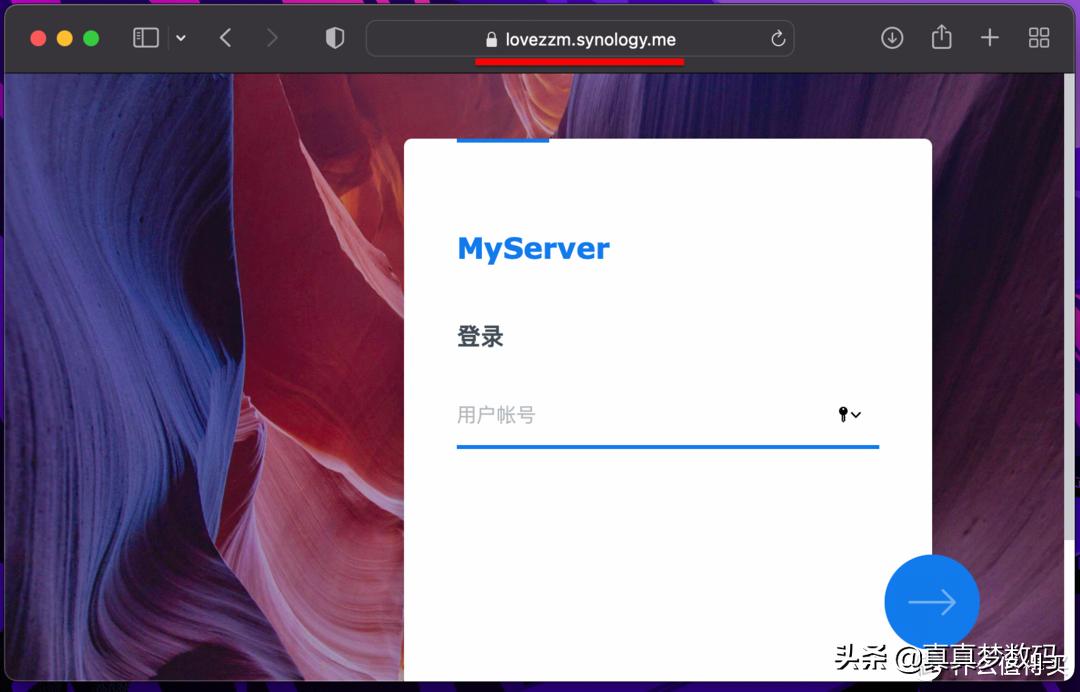
Task: Click the 用户帐号 username field
Action: tap(667, 415)
